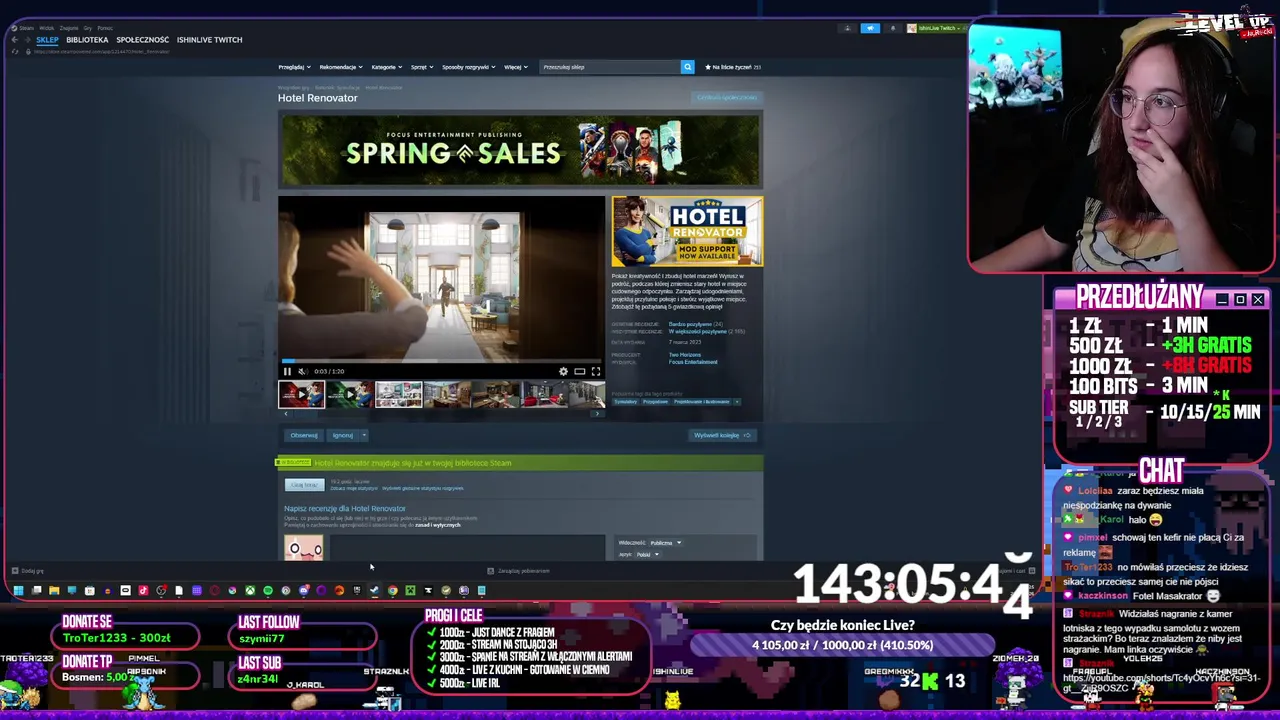Click the store search field

609,67
